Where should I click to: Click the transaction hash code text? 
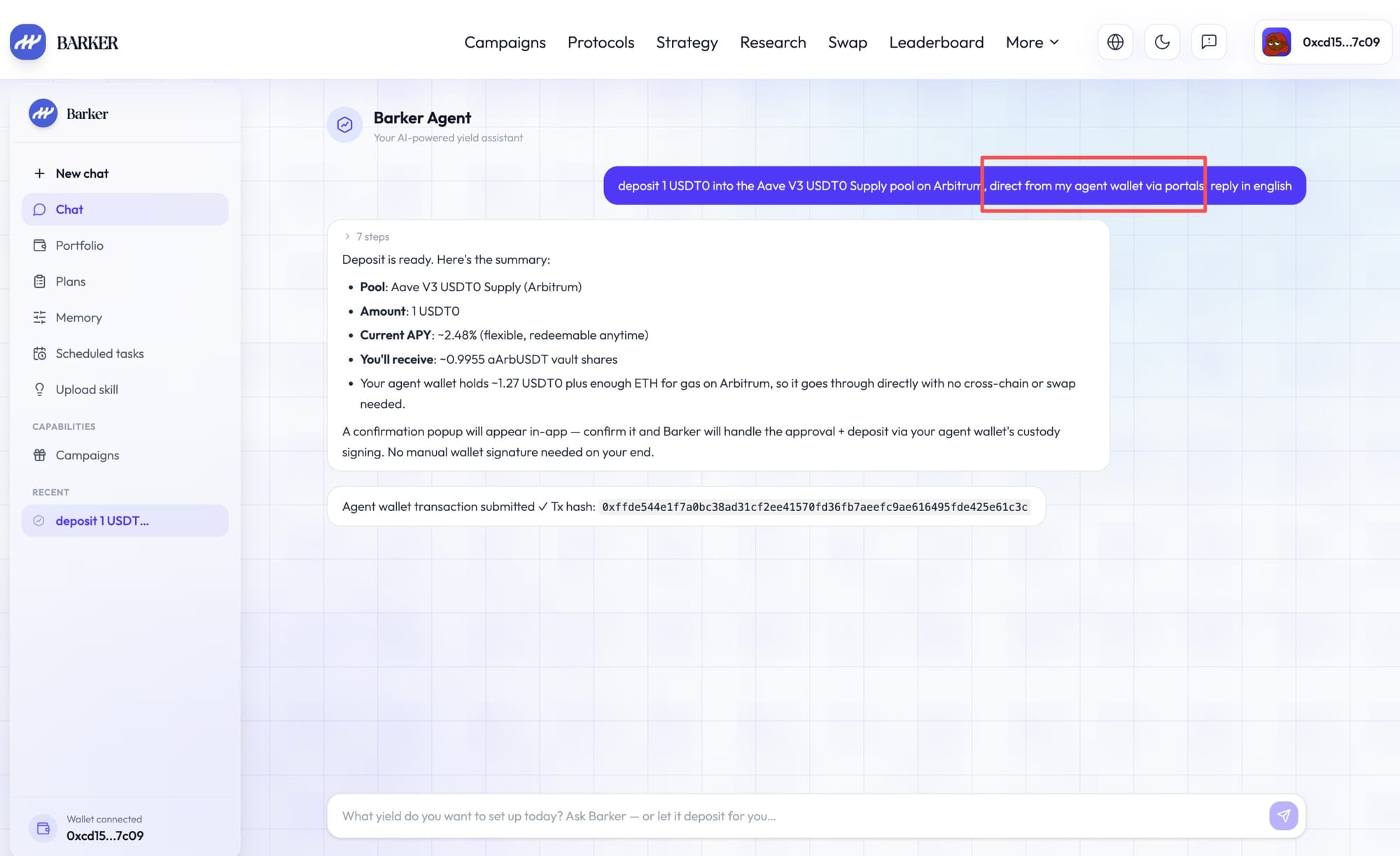coord(814,507)
